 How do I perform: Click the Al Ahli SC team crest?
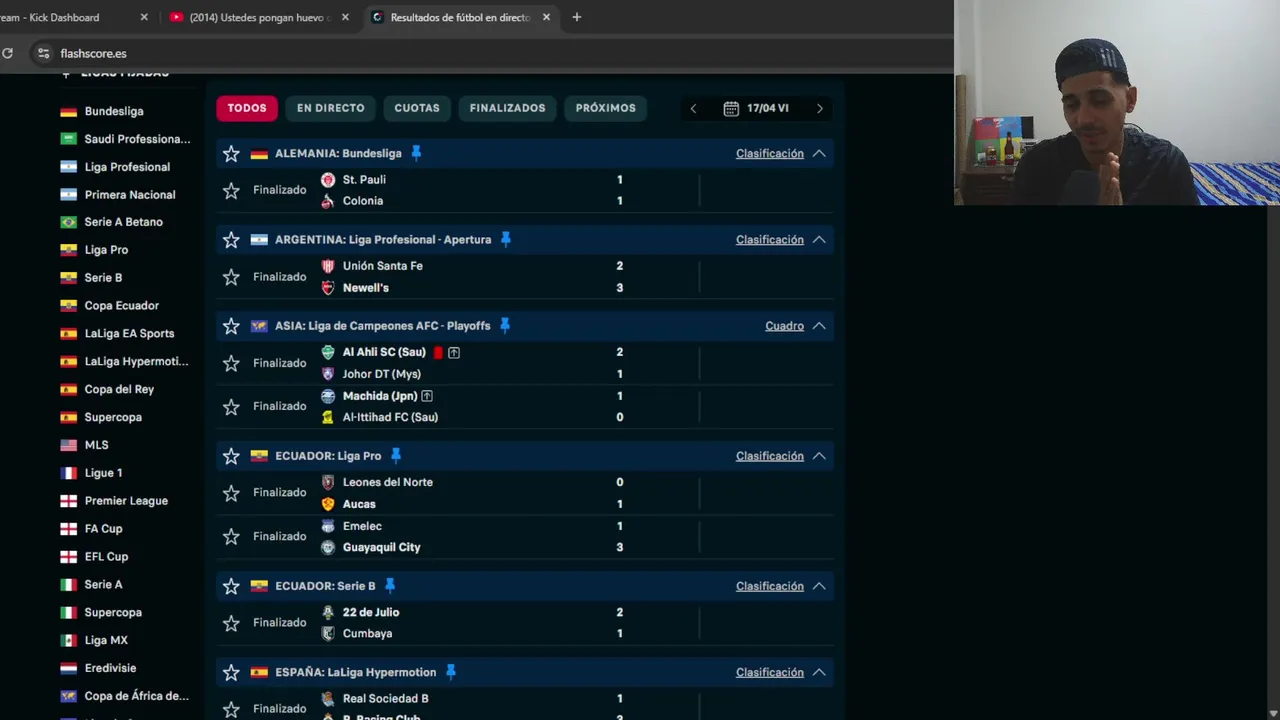click(328, 352)
